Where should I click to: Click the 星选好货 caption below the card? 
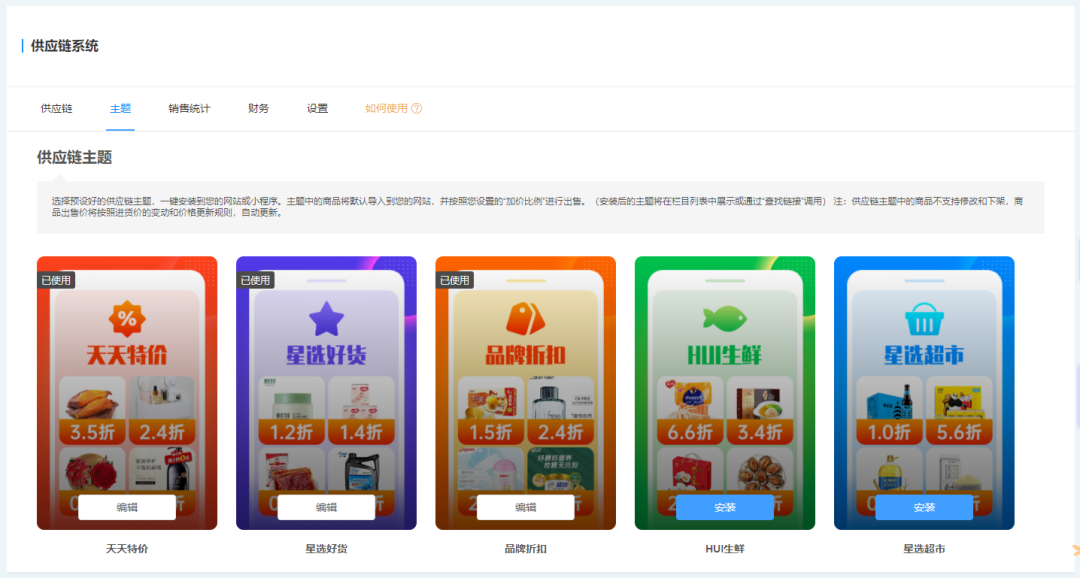pyautogui.click(x=326, y=549)
